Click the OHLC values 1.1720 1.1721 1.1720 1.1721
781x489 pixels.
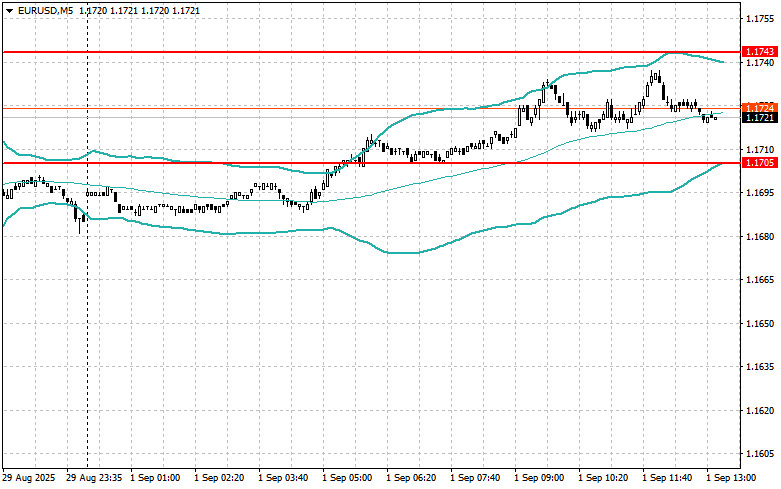[139, 10]
